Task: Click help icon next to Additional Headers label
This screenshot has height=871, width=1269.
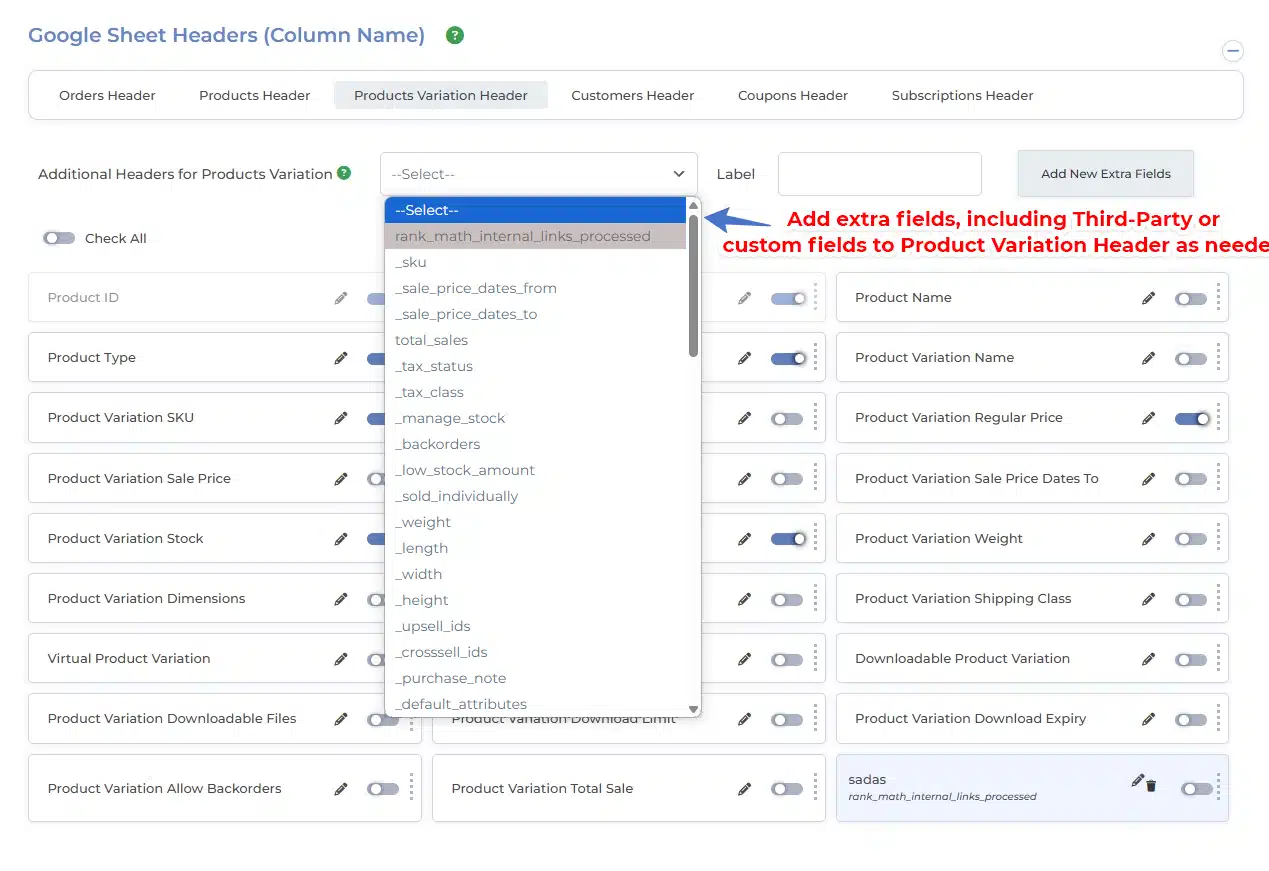Action: 344,173
